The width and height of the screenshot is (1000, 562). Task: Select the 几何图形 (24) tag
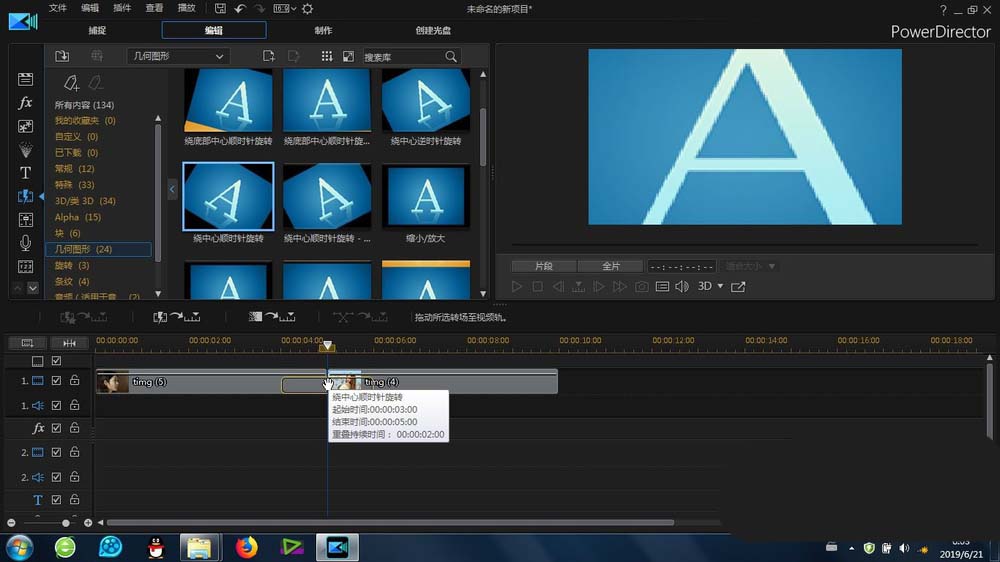point(98,249)
